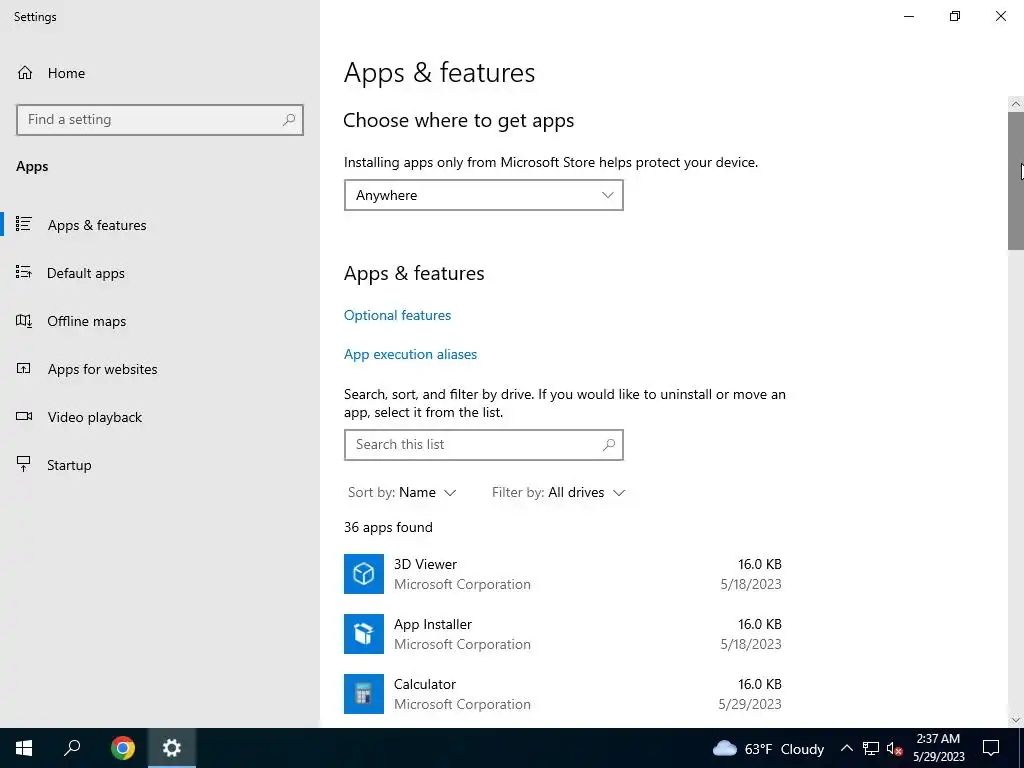
Task: Click the search icon in Search this list
Action: click(x=609, y=444)
